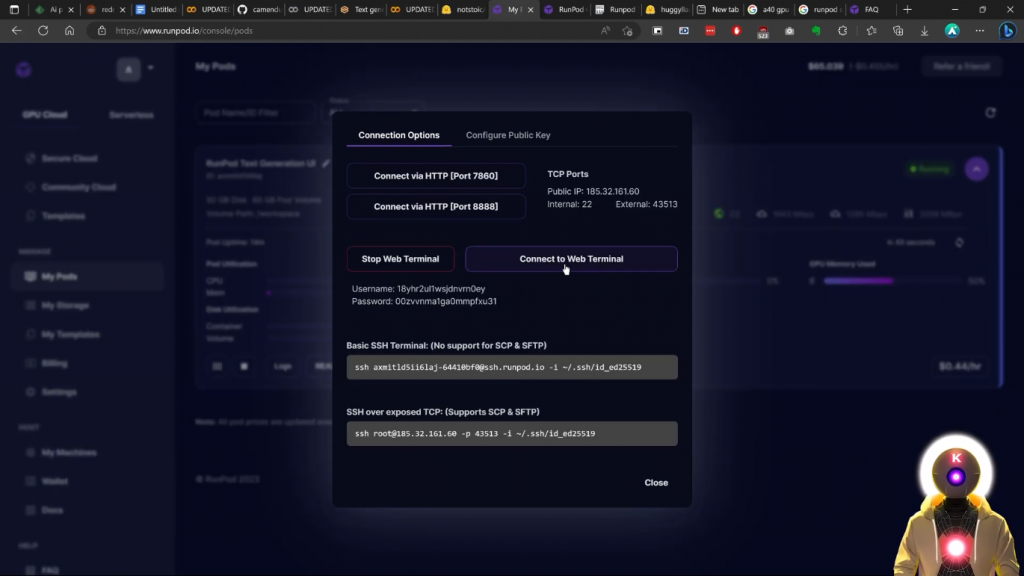Image resolution: width=1024 pixels, height=576 pixels.
Task: Switch to the 'a40 gpu' Google tab
Action: pos(769,10)
